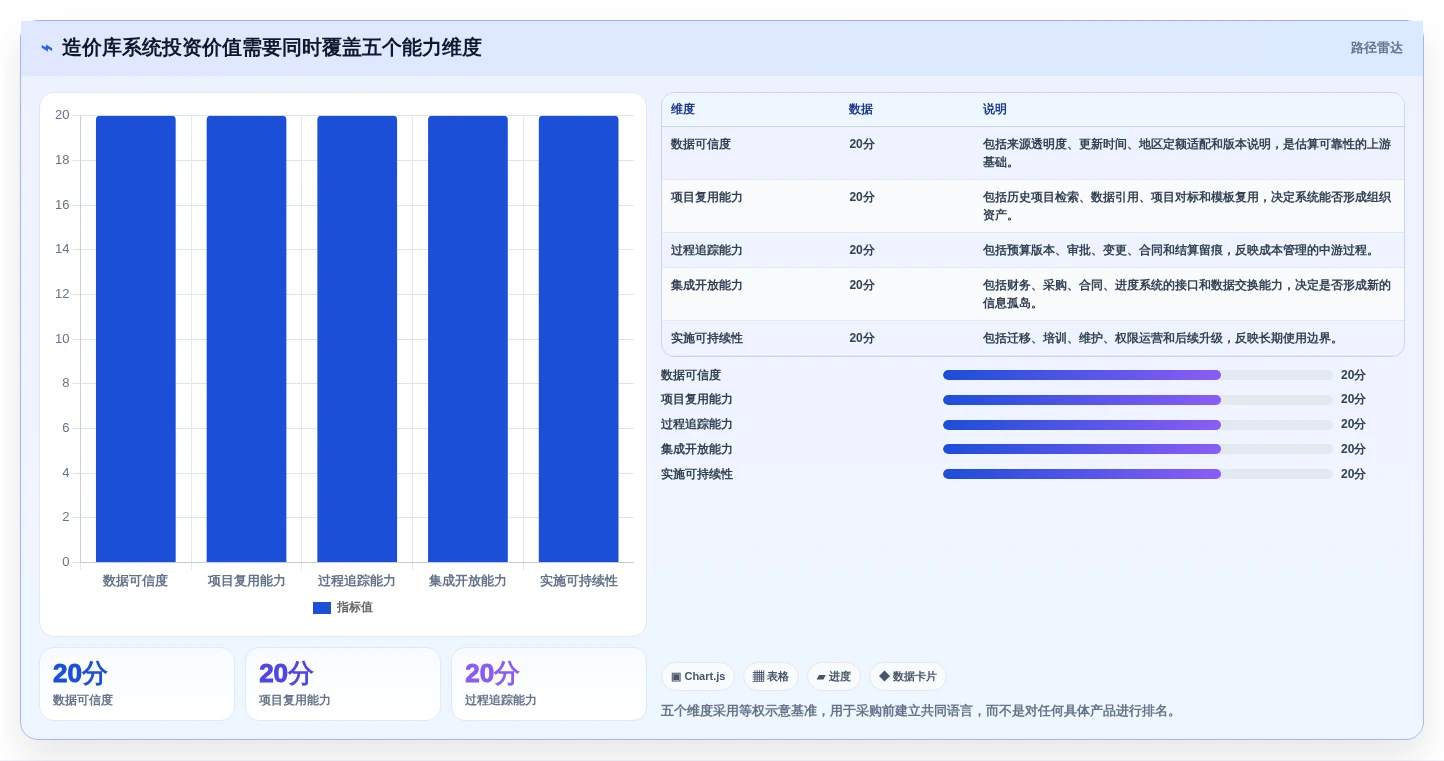Open the 数据可信度 20分 data card
The height and width of the screenshot is (761, 1444).
coord(137,684)
